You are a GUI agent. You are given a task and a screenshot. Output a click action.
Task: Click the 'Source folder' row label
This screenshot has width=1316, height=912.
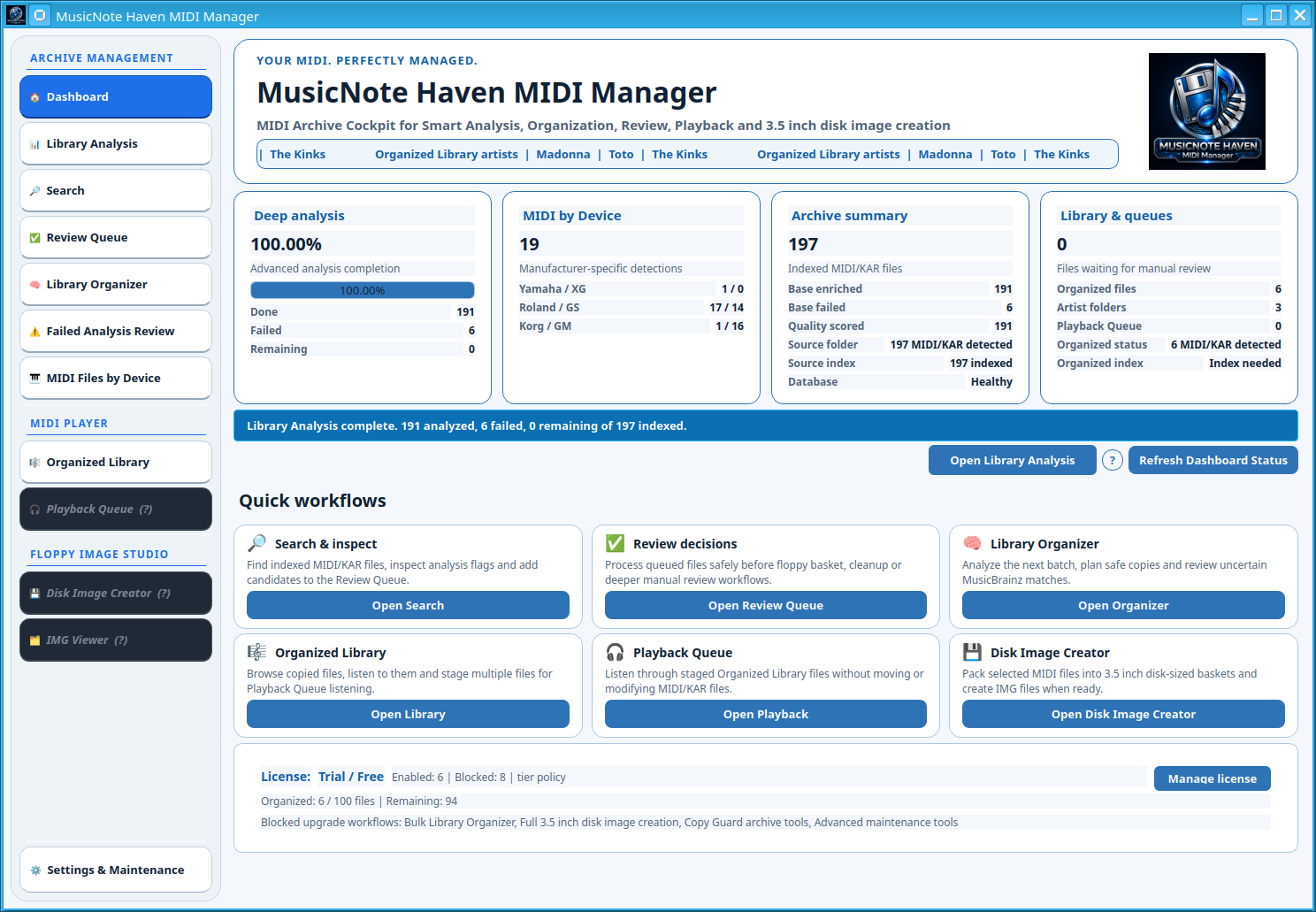(x=822, y=345)
